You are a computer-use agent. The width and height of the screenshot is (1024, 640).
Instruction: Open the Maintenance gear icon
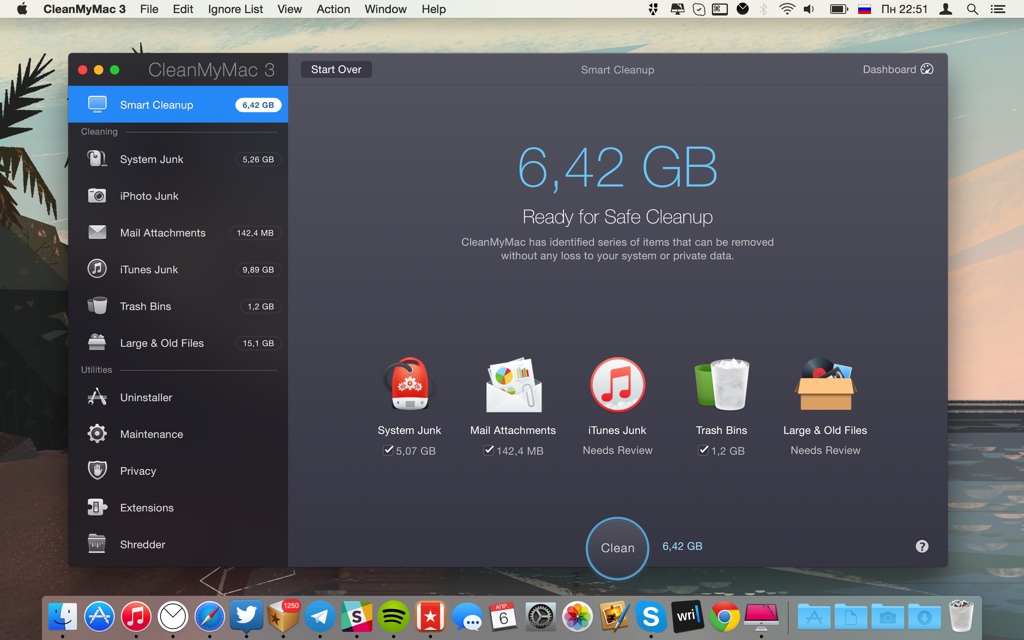tap(97, 433)
